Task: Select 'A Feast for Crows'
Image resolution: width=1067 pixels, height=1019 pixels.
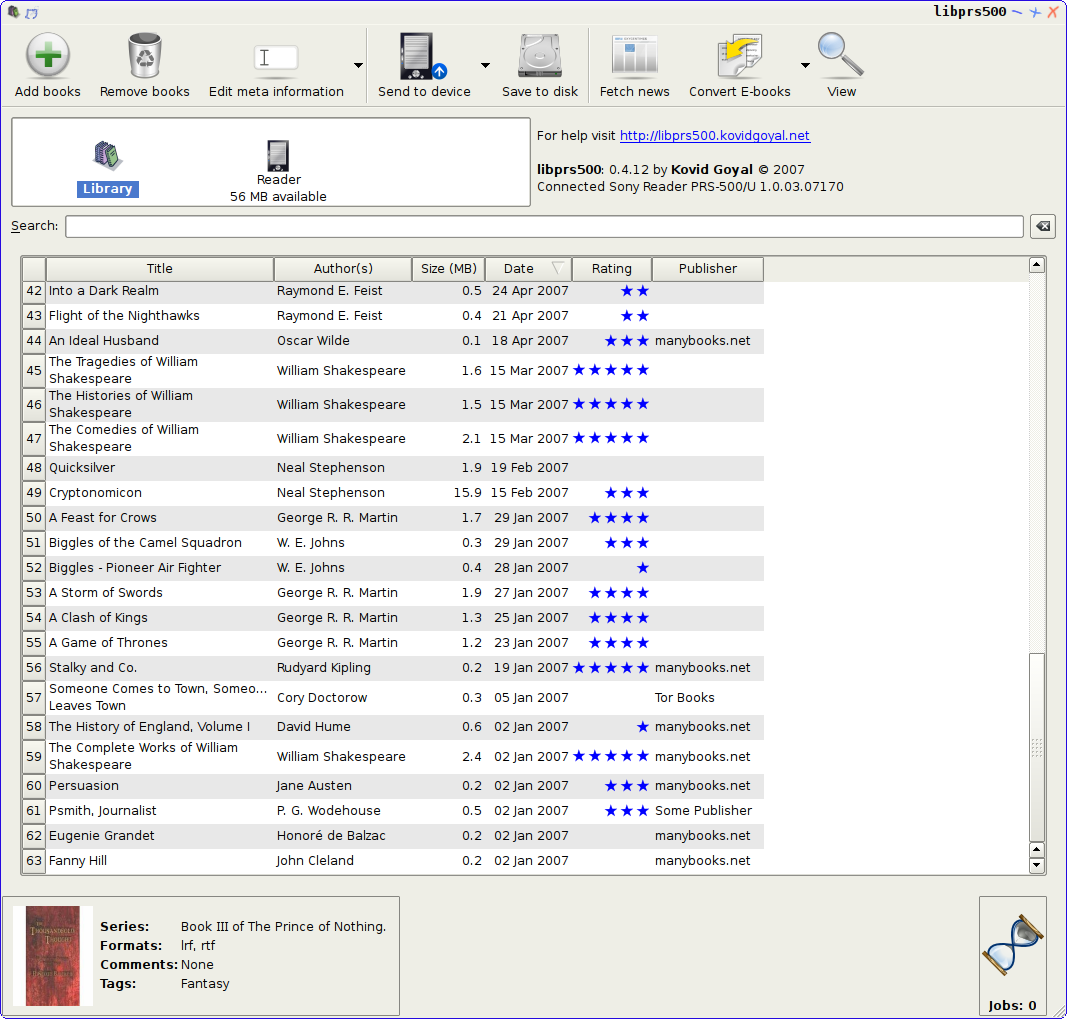Action: (x=103, y=518)
